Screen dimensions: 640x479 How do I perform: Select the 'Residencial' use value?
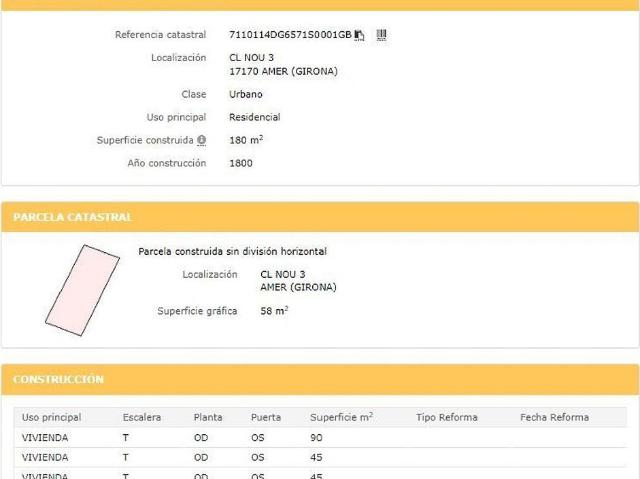255,117
